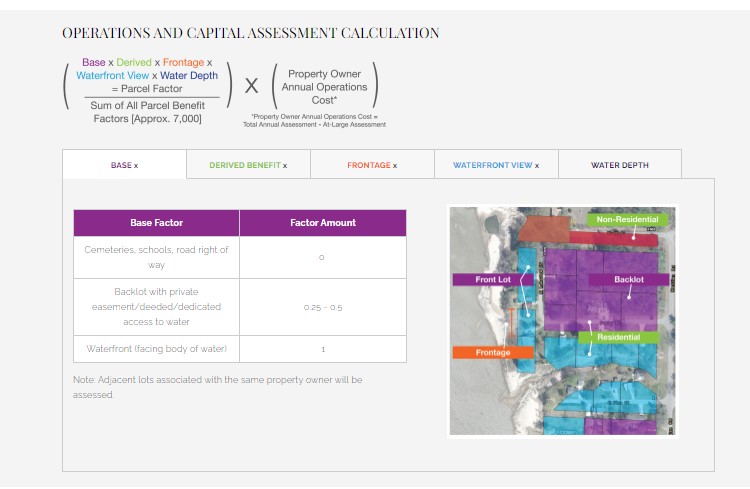Select the Waterfront (facing body of water) cell

click(156, 348)
